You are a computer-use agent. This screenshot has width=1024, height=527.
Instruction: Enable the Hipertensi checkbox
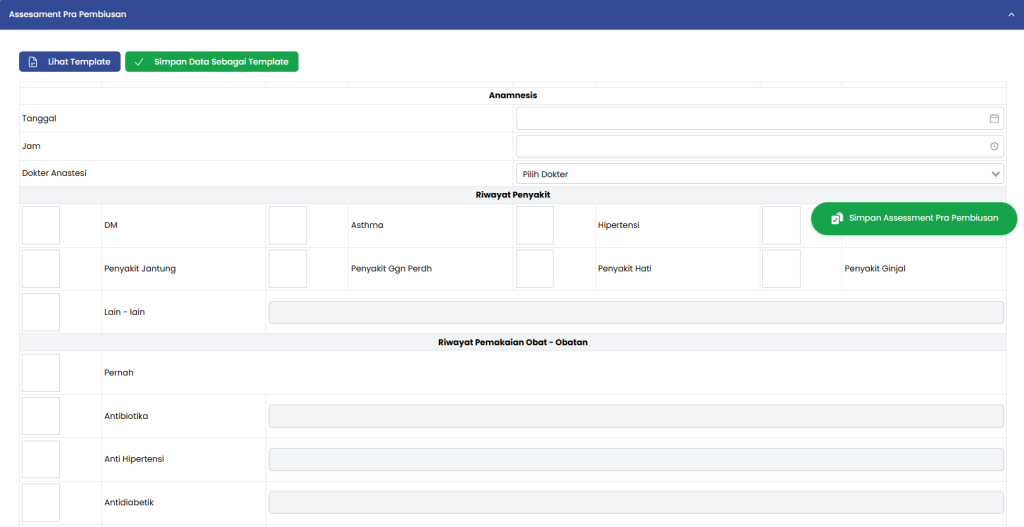click(535, 225)
